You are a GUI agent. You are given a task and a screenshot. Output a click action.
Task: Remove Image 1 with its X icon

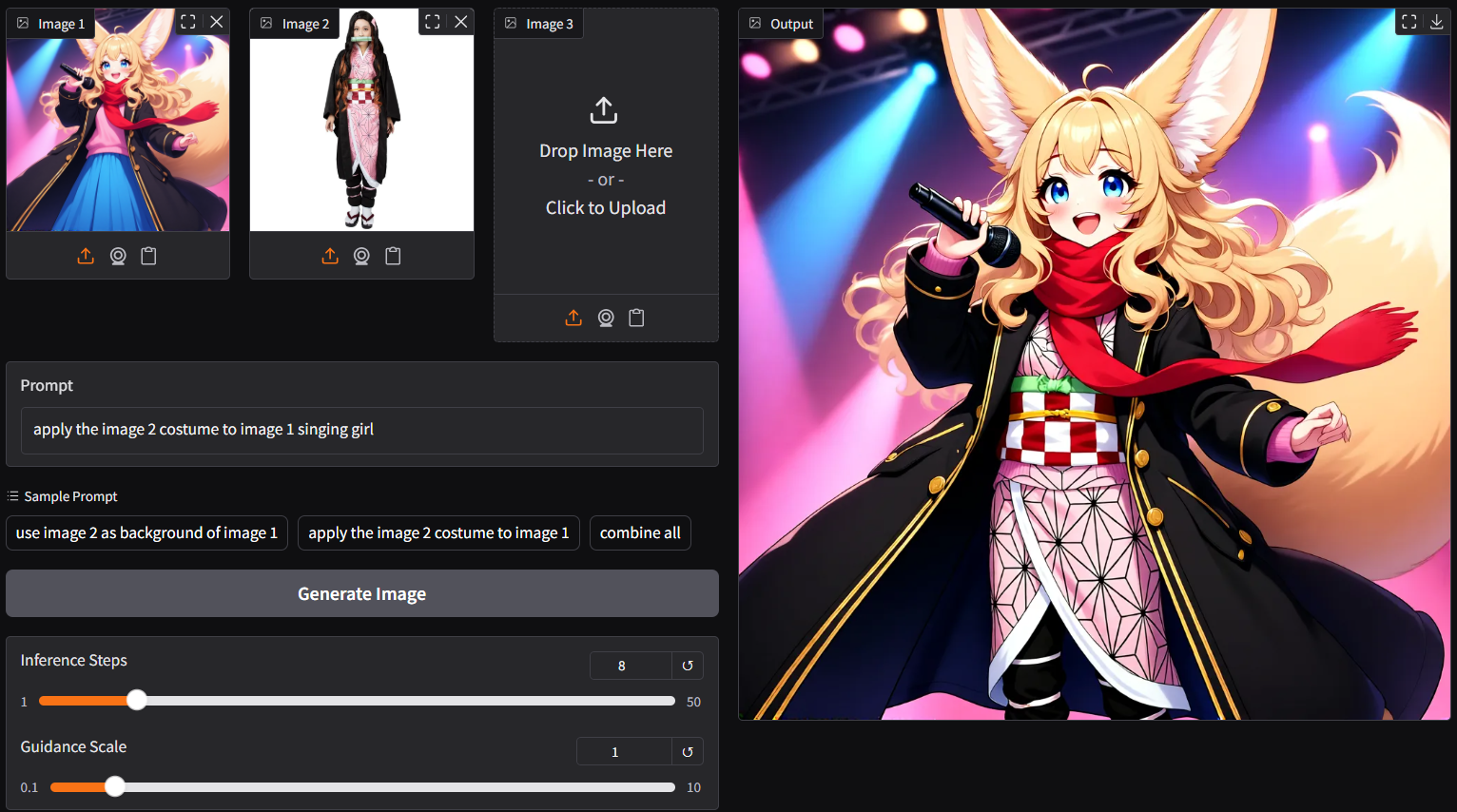[217, 22]
